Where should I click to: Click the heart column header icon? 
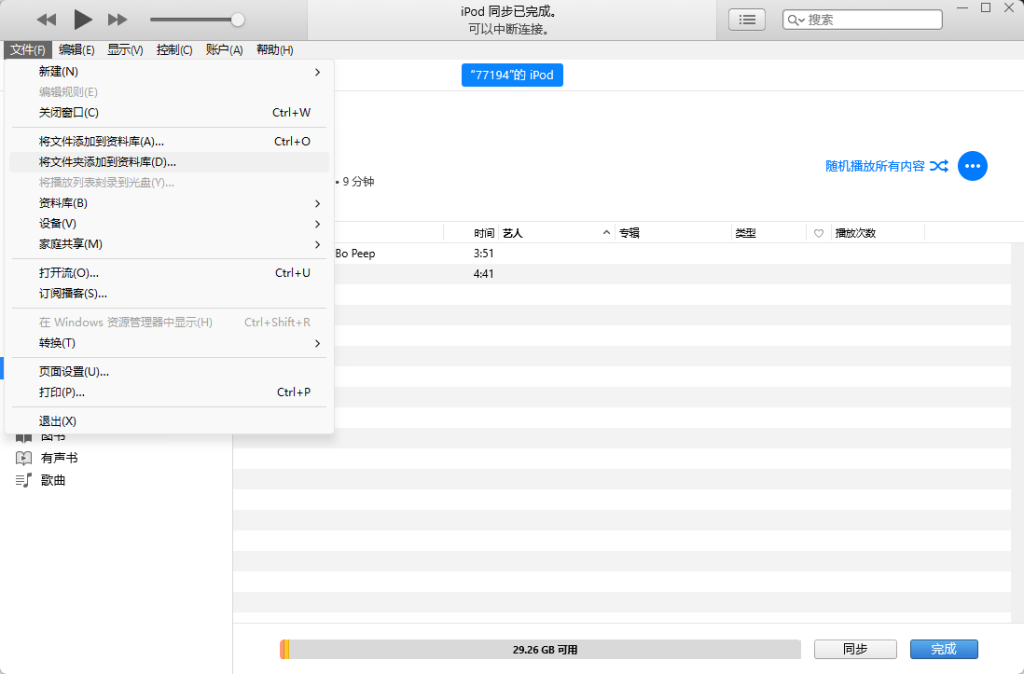coord(818,233)
